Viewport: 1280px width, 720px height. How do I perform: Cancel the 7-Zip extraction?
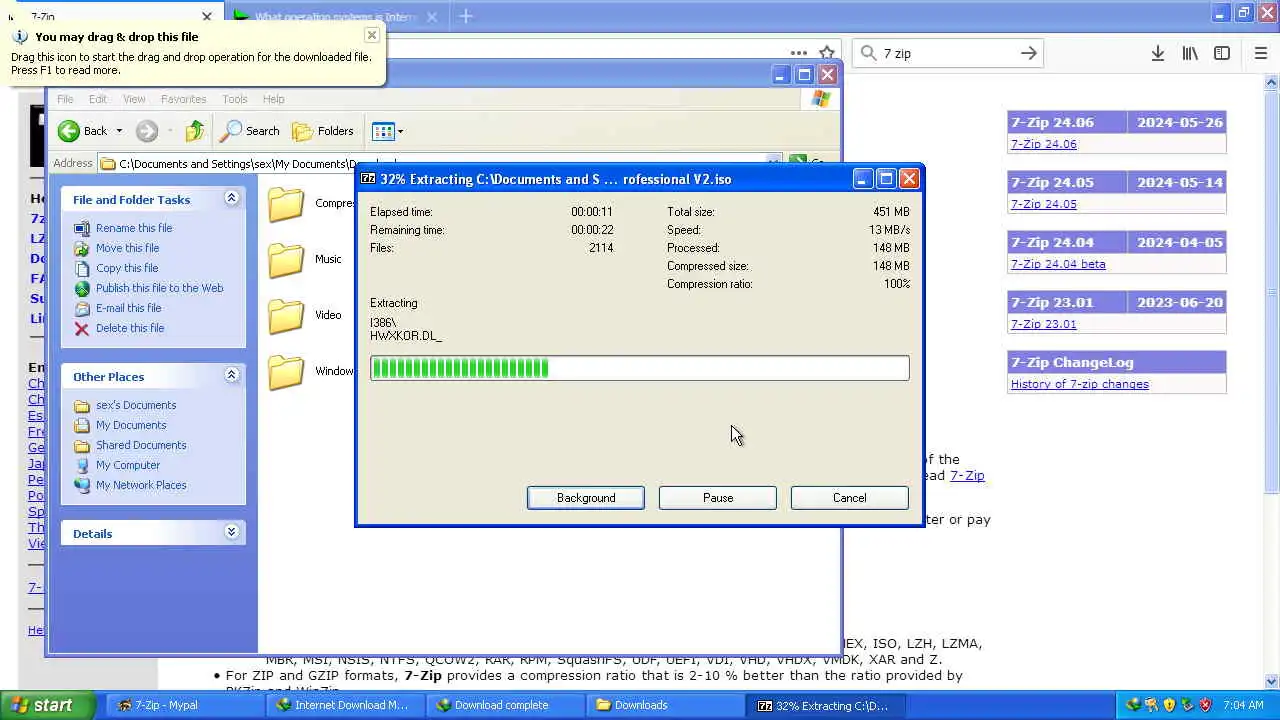click(850, 498)
